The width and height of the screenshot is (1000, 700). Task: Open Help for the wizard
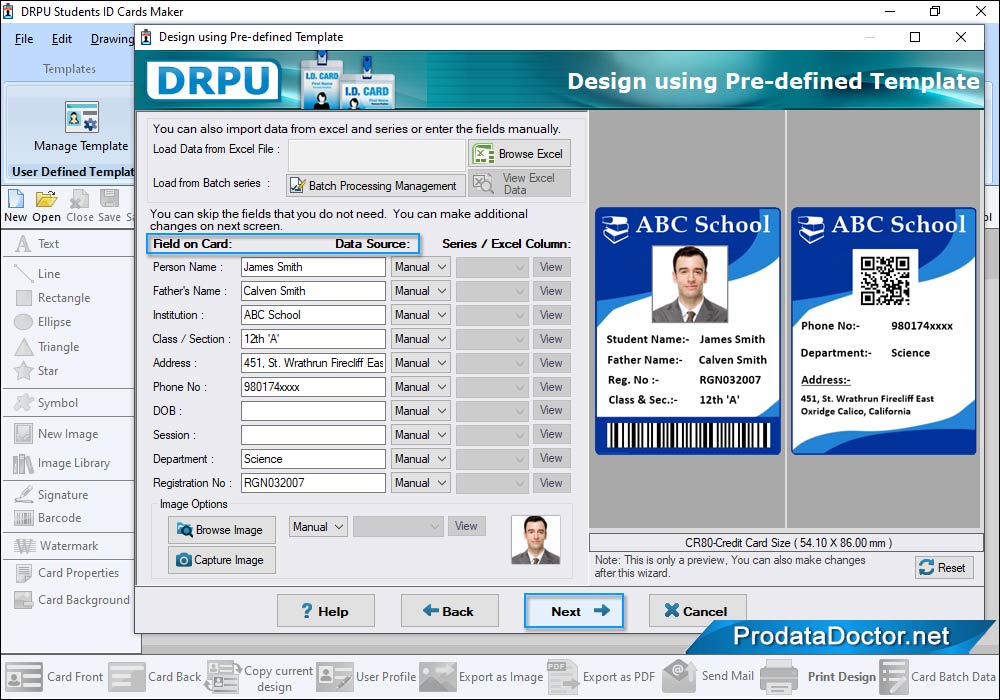click(326, 611)
